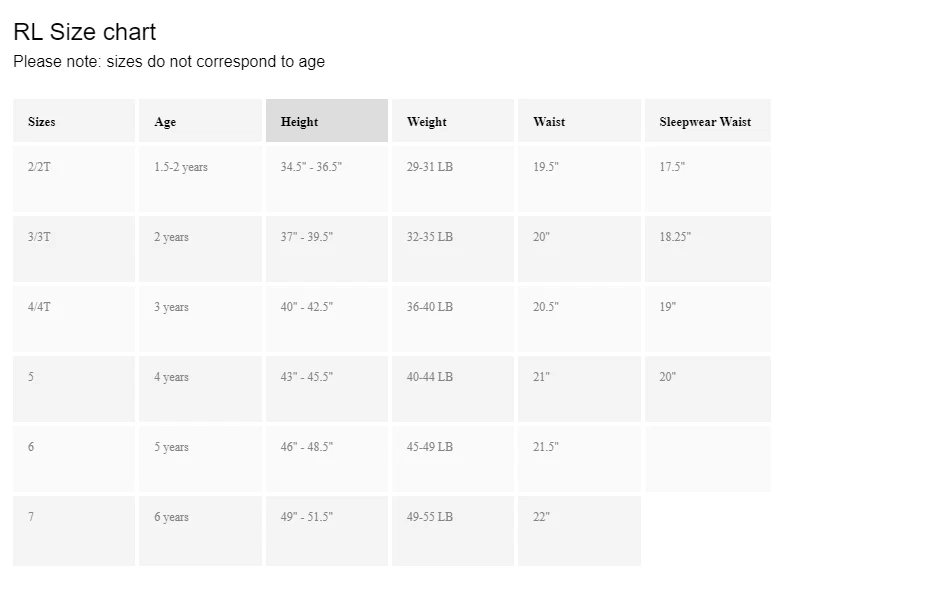This screenshot has height=611, width=926.
Task: Select the 18.25" sleepwear waist cell
Action: (x=707, y=249)
